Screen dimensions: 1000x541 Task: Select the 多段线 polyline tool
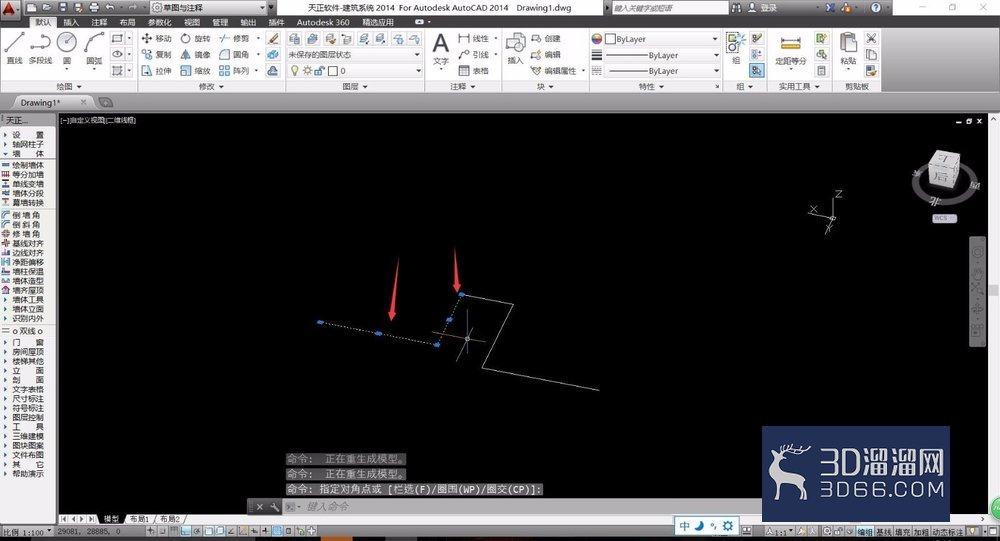[40, 48]
